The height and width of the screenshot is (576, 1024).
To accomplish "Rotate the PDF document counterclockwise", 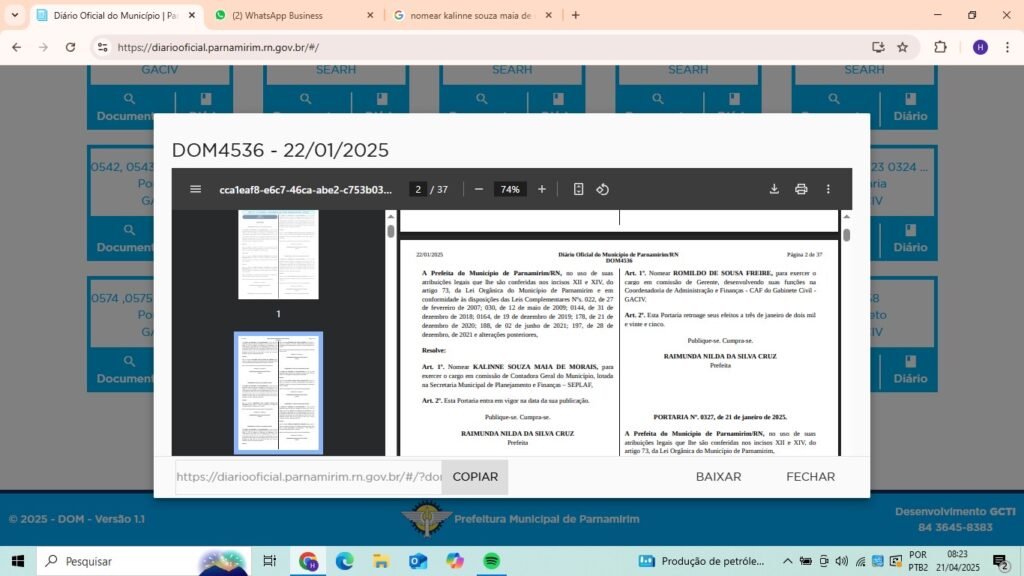I will (x=602, y=189).
